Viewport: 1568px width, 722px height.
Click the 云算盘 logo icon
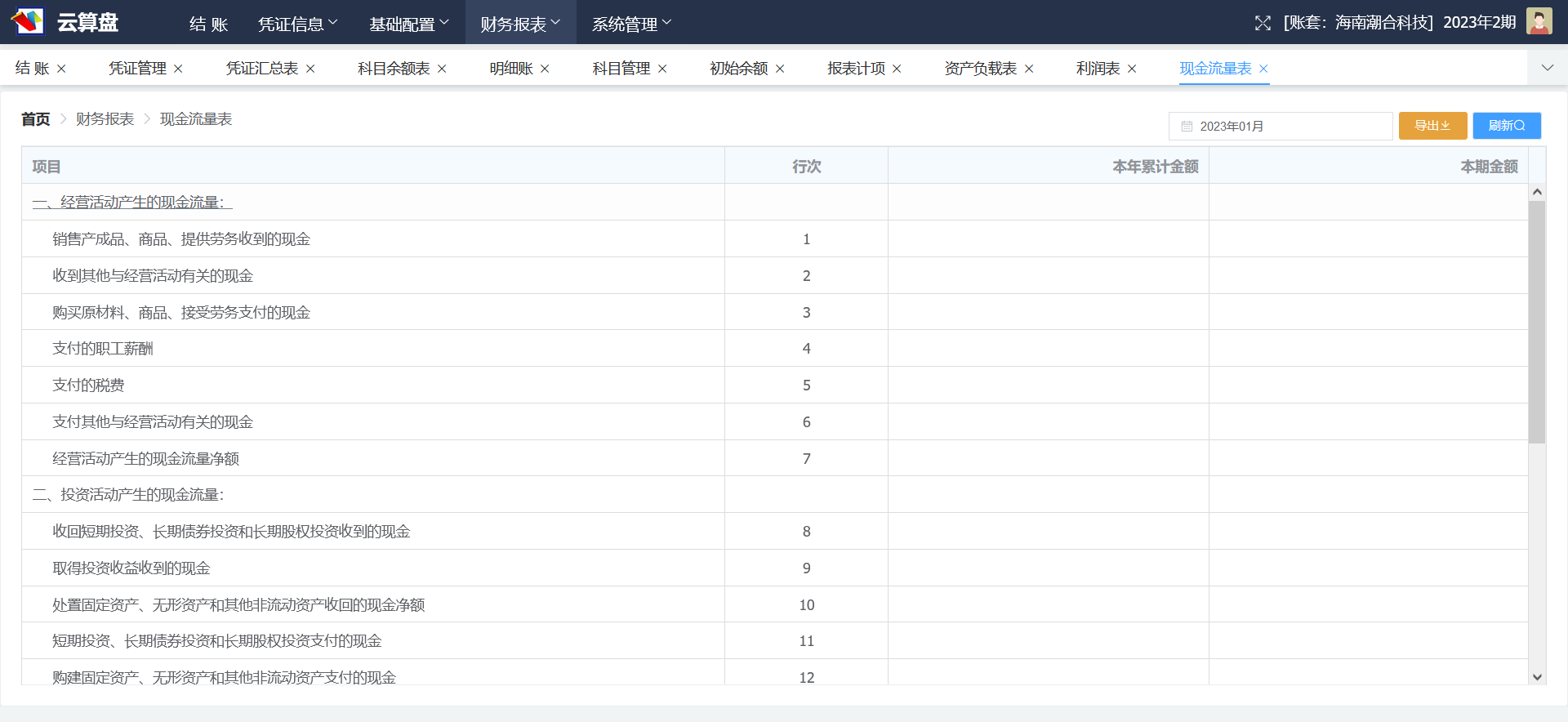coord(28,22)
